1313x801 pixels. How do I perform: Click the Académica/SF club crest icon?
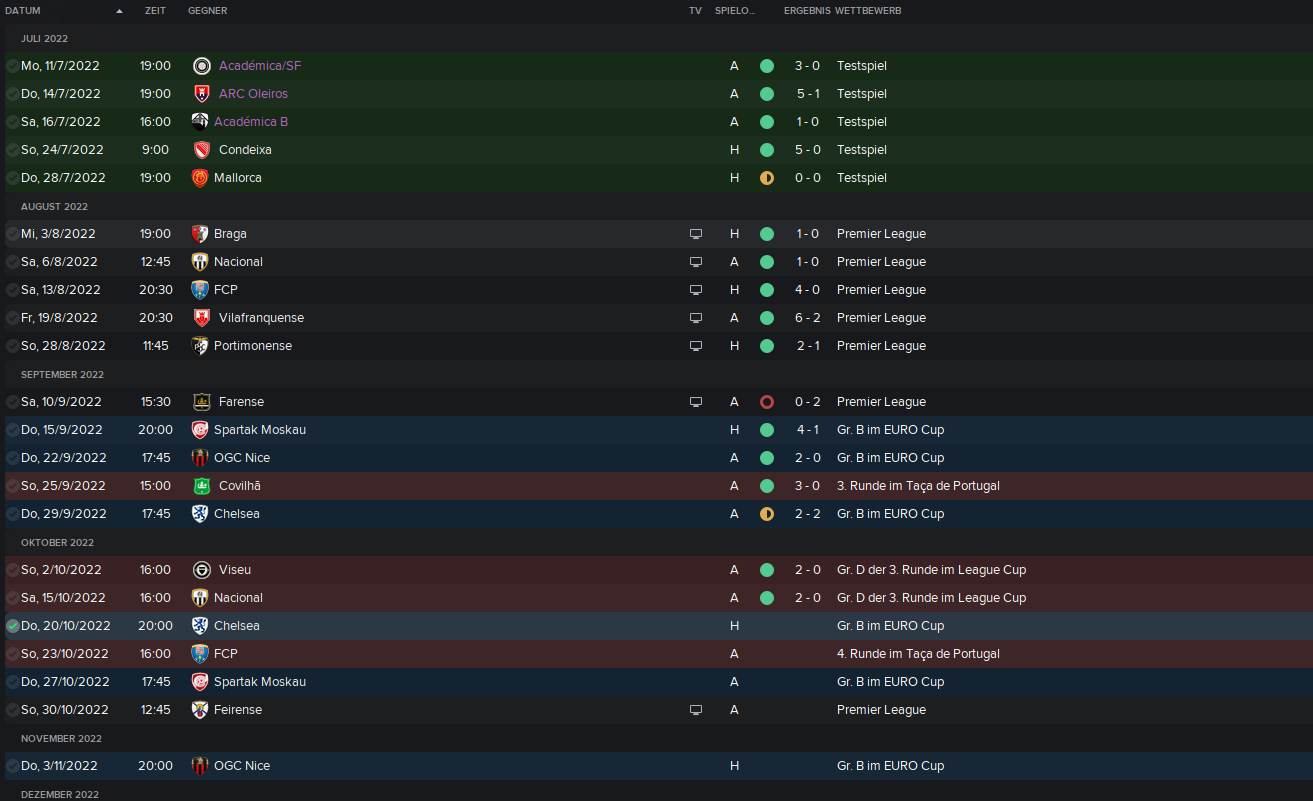201,66
